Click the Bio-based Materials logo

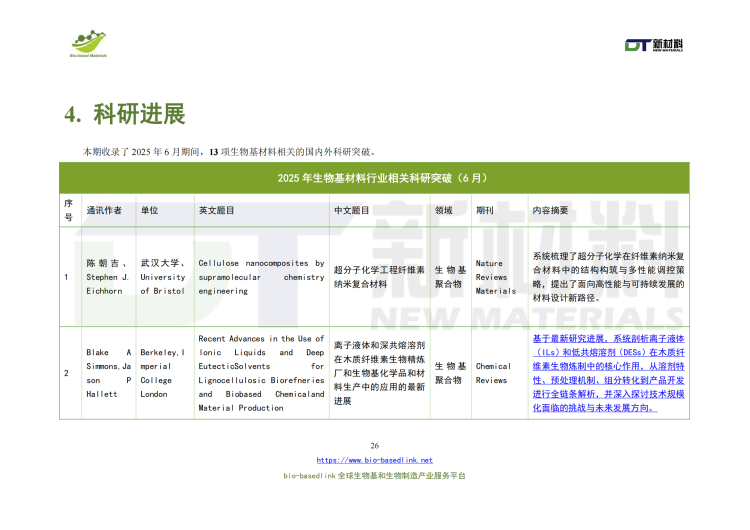[x=89, y=44]
